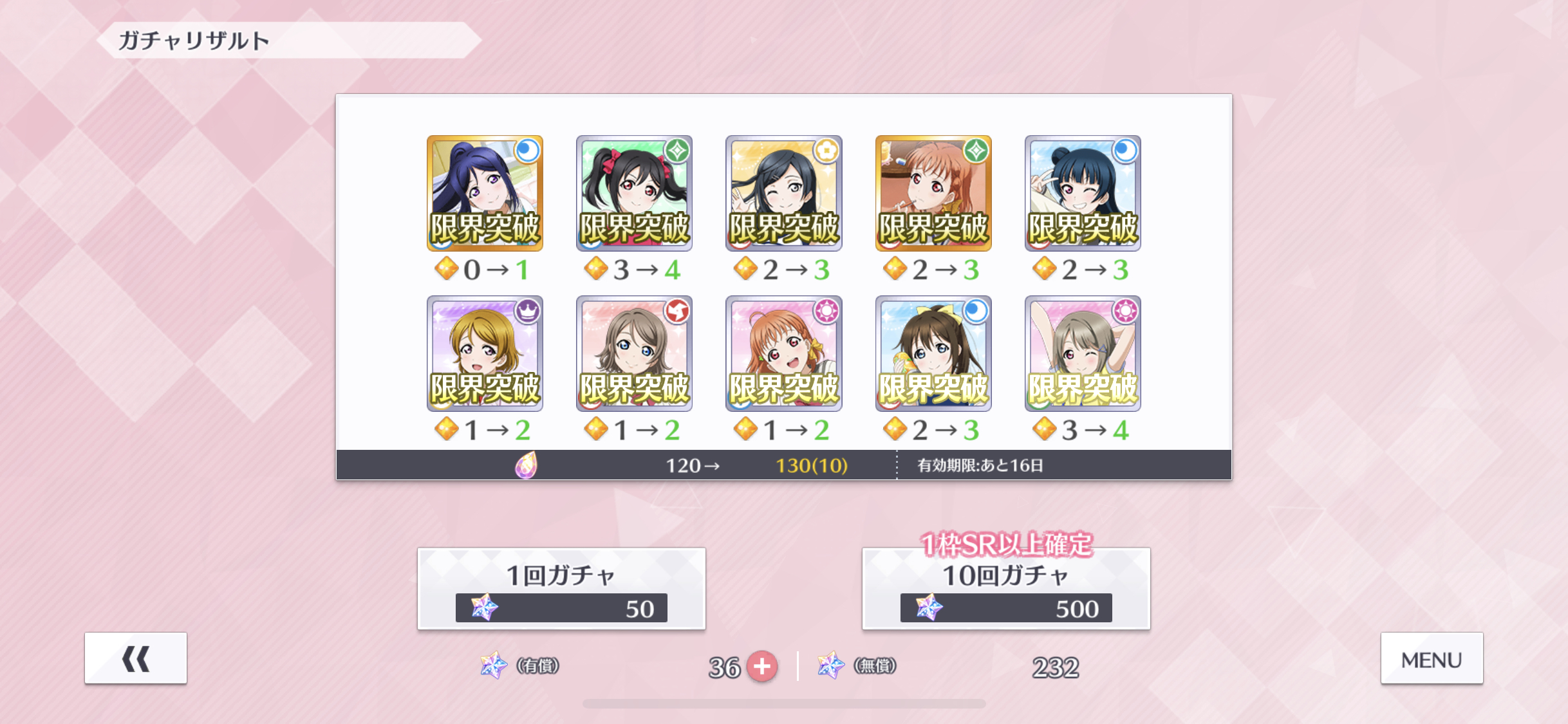Select the blue-haired card with 0→1 limit break
Screen dimensions: 1568x724
485,193
